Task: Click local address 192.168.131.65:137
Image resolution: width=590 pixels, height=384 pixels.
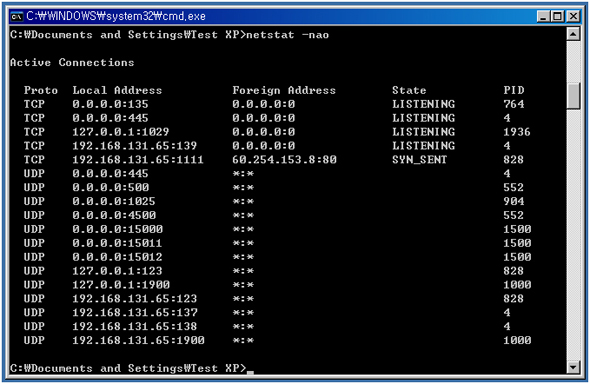Action: pos(135,313)
